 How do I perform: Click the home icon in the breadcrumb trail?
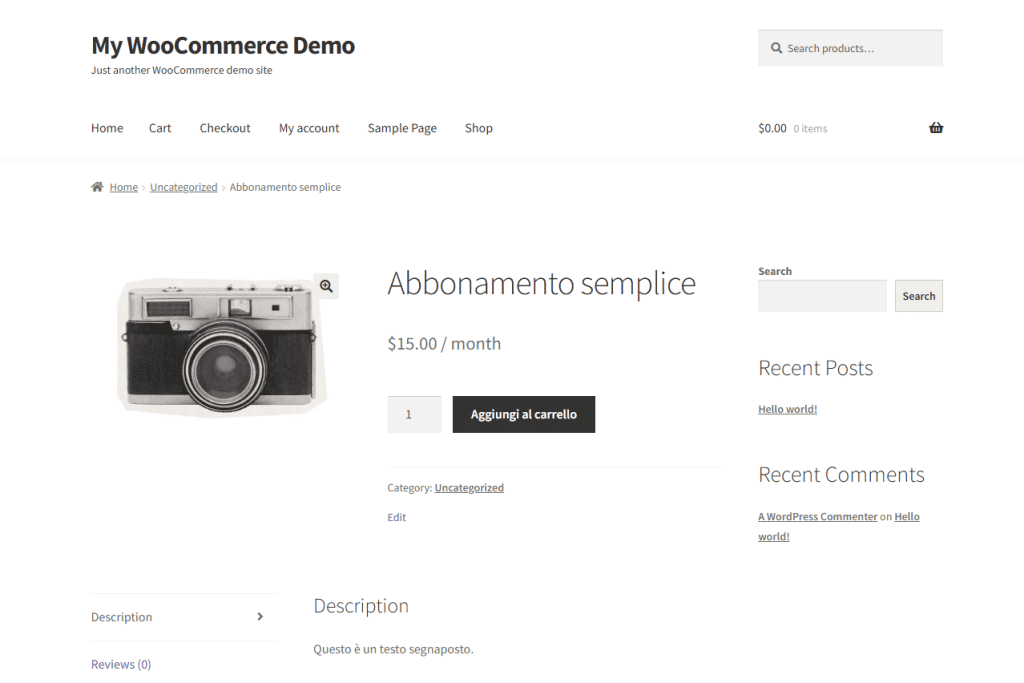click(97, 186)
